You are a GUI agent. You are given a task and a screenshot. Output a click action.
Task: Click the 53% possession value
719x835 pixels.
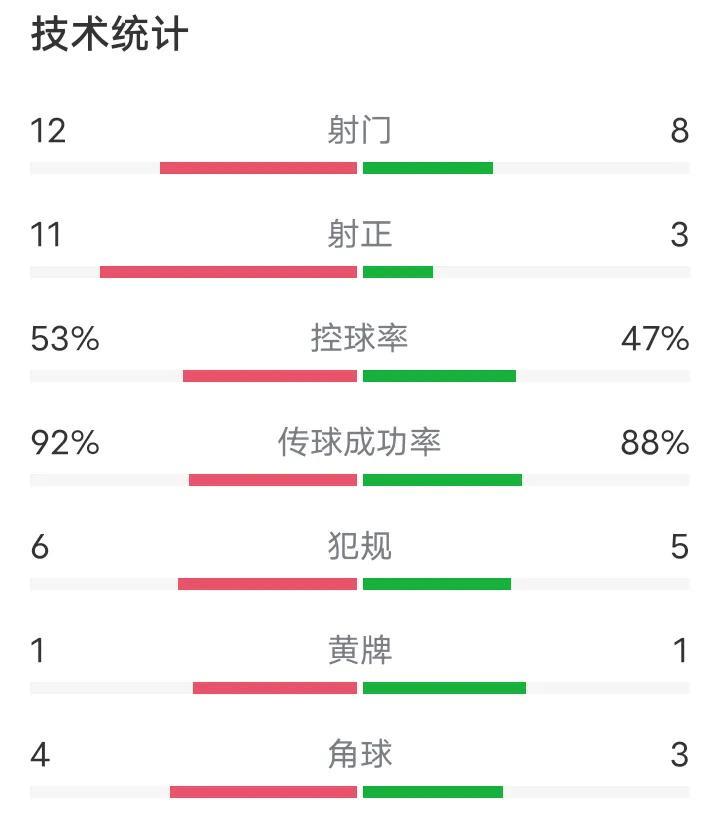65,339
